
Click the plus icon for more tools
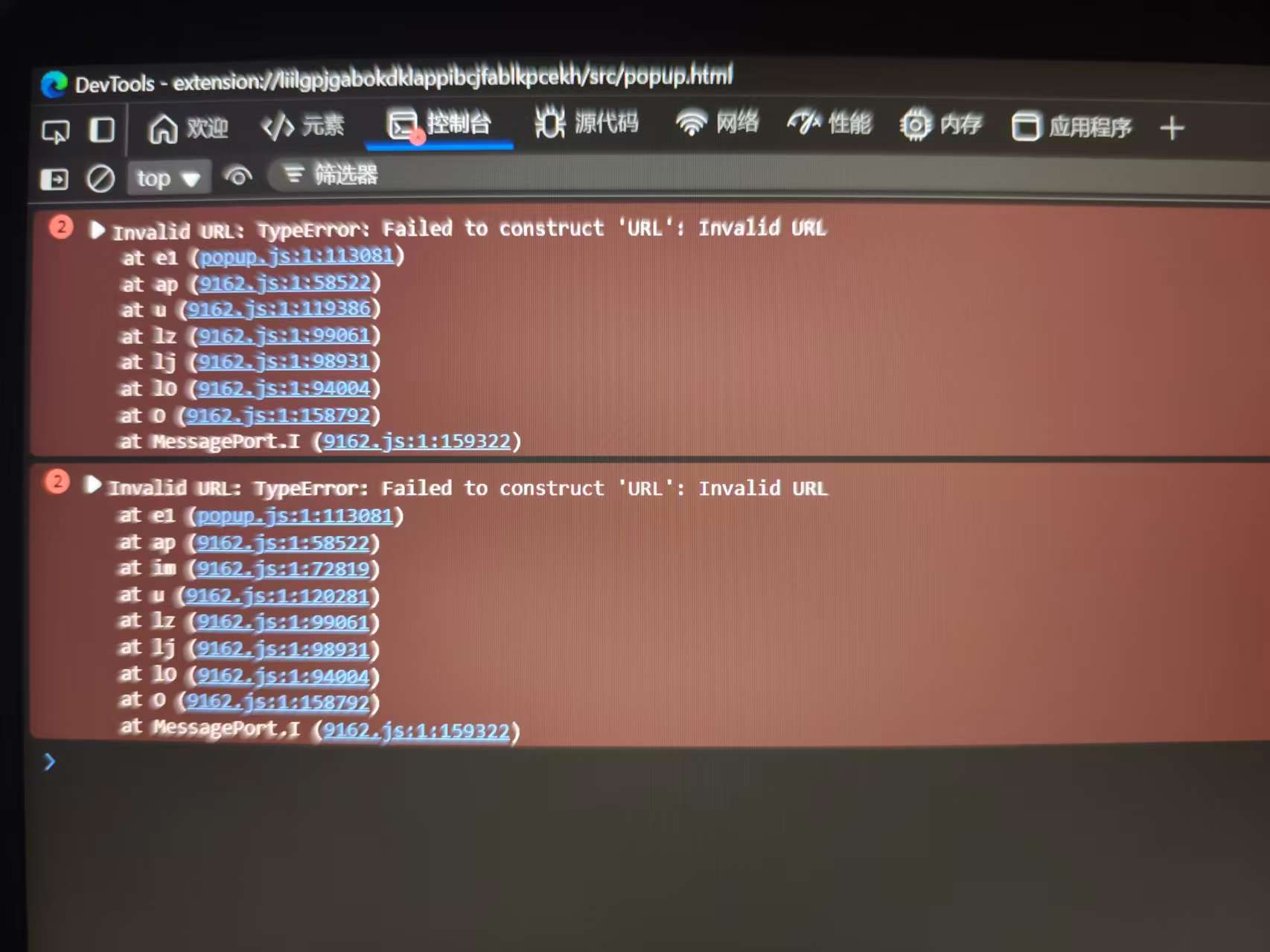[1172, 128]
